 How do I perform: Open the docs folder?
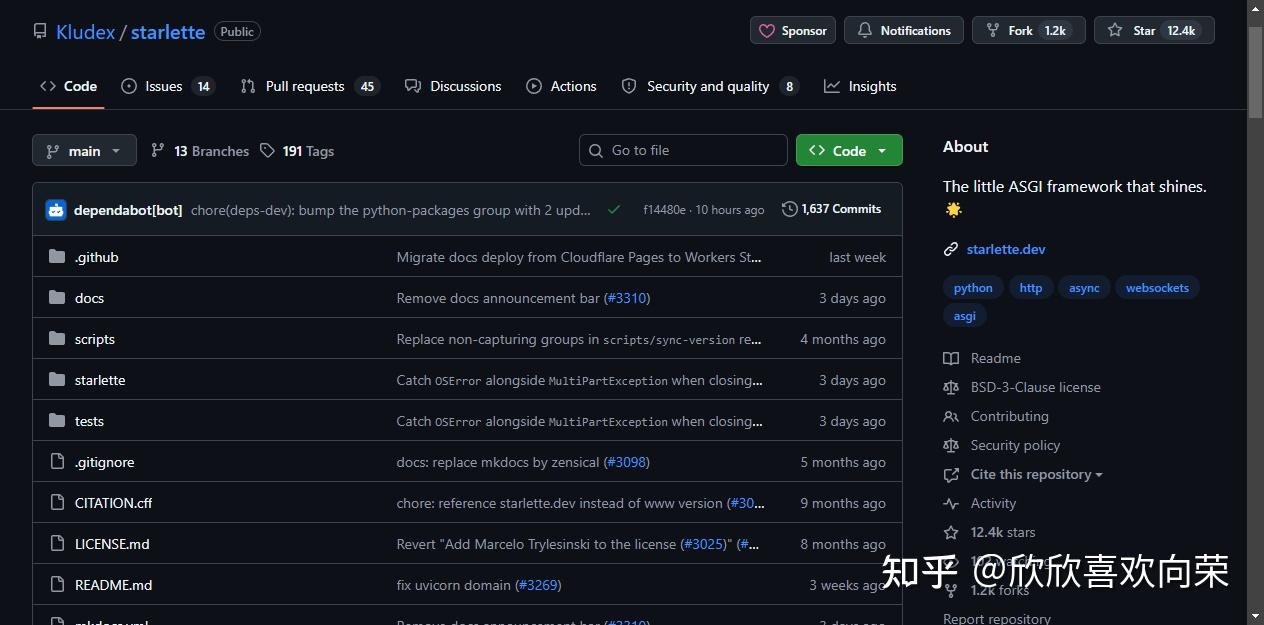(x=89, y=298)
